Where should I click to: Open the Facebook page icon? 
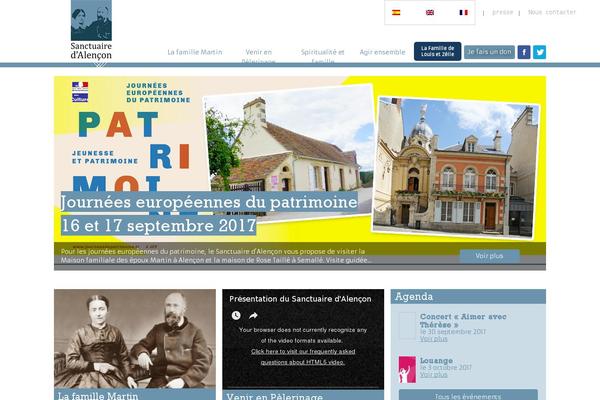(x=524, y=52)
